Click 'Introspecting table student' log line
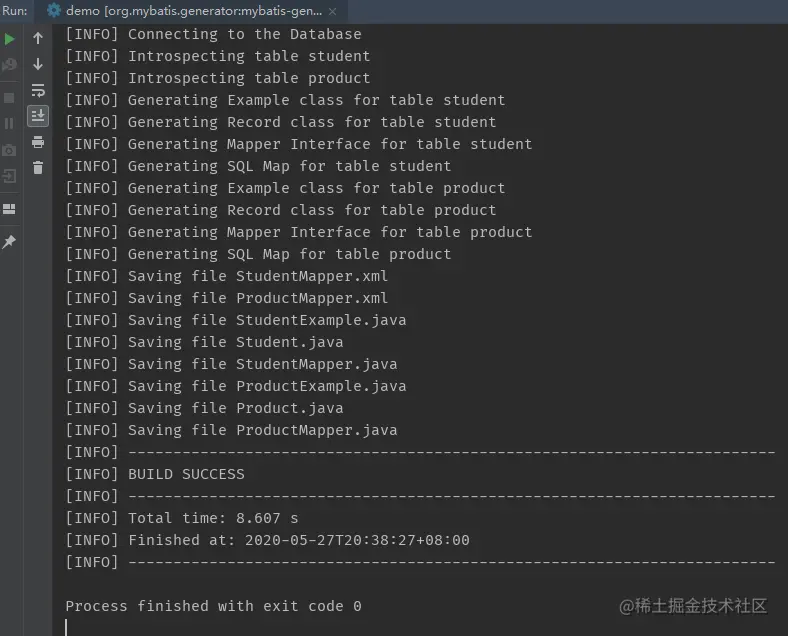 coord(218,56)
